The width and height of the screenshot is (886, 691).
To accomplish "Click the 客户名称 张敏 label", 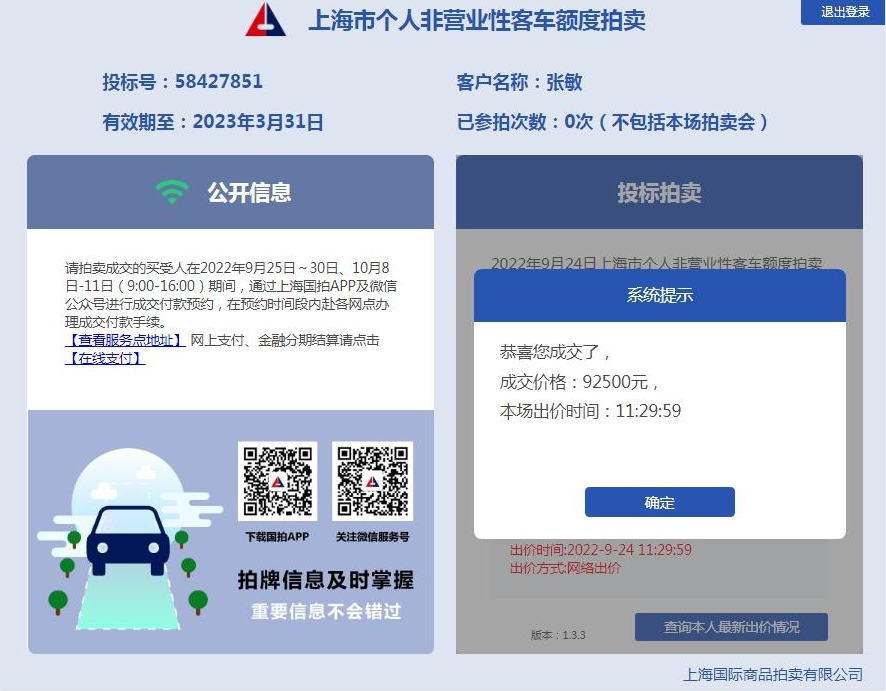I will (x=519, y=82).
